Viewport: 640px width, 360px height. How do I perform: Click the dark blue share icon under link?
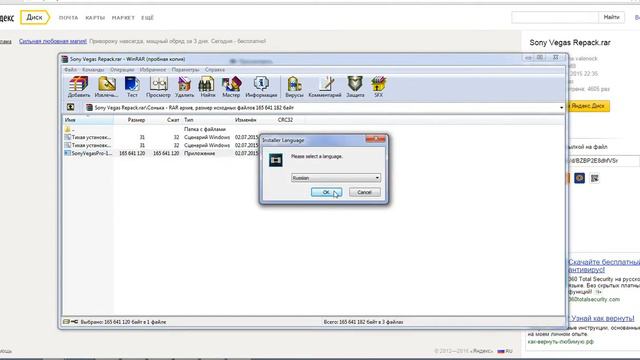pyautogui.click(x=579, y=178)
